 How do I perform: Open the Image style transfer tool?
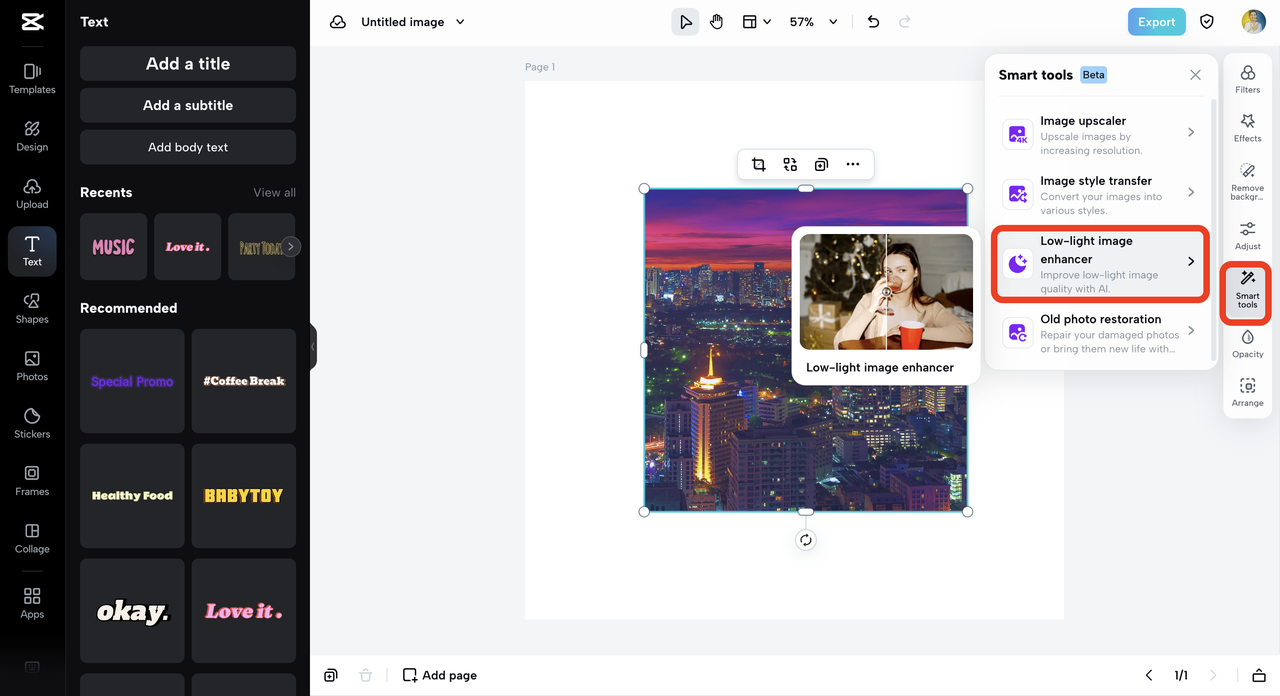point(1099,194)
